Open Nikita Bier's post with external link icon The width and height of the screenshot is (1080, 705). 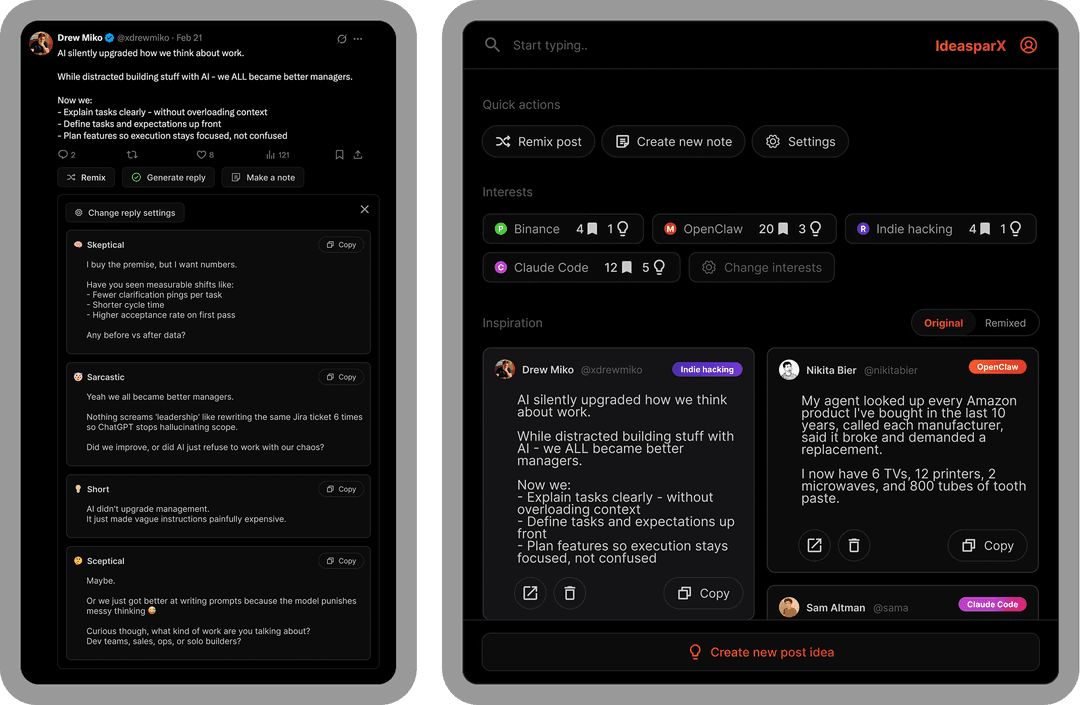[x=814, y=545]
